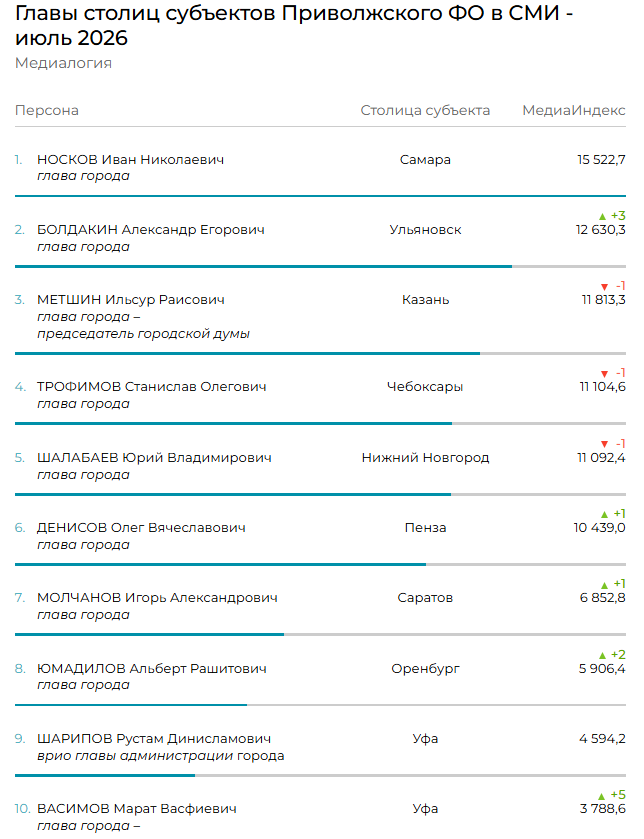Click the MediaIndex value 15 522,7
This screenshot has width=644, height=839.
[601, 159]
